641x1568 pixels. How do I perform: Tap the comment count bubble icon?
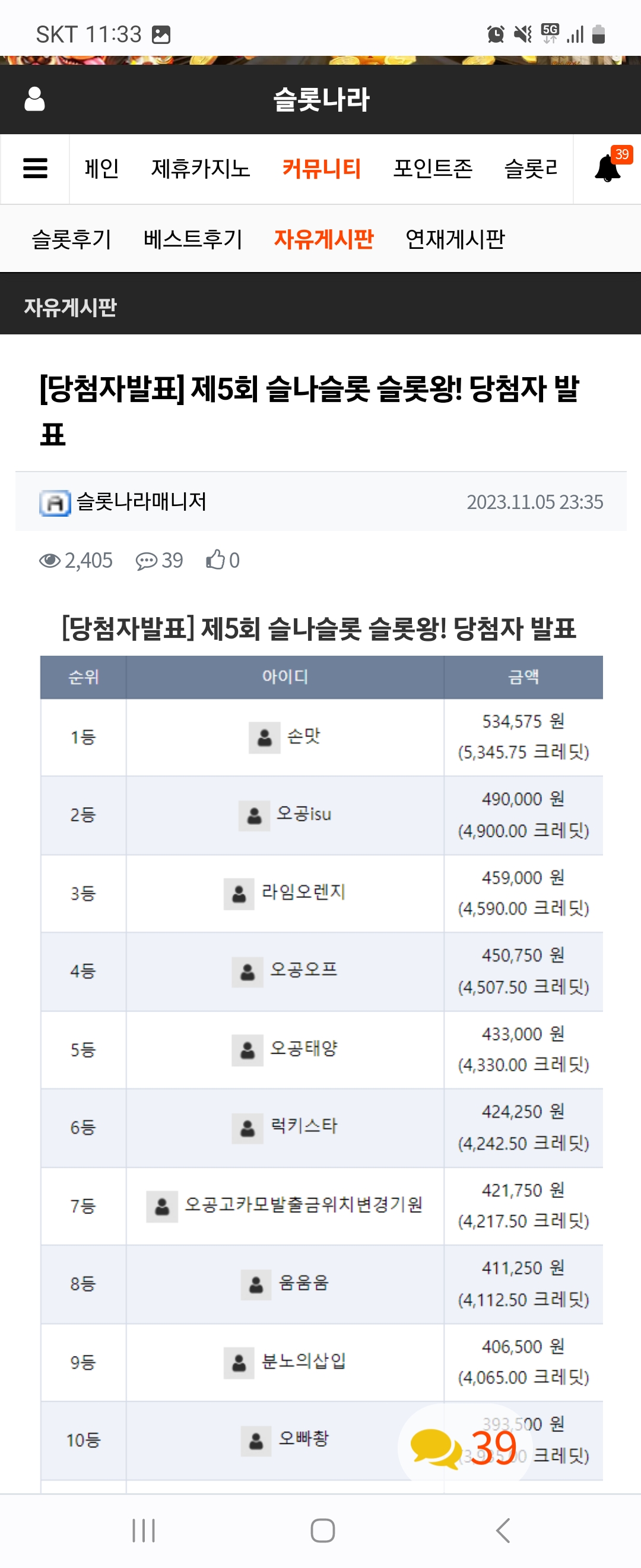coord(146,561)
